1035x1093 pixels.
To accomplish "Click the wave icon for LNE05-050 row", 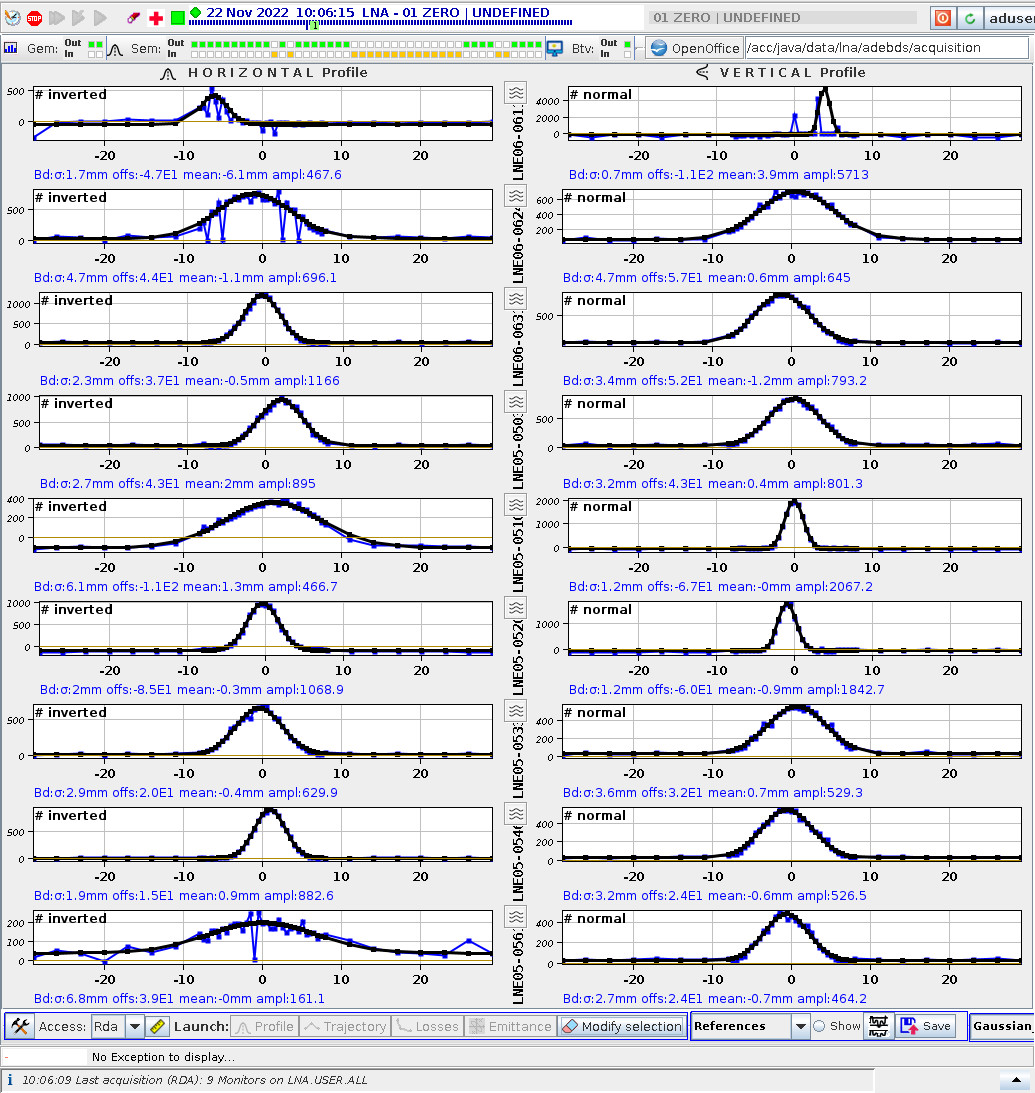I will 516,402.
